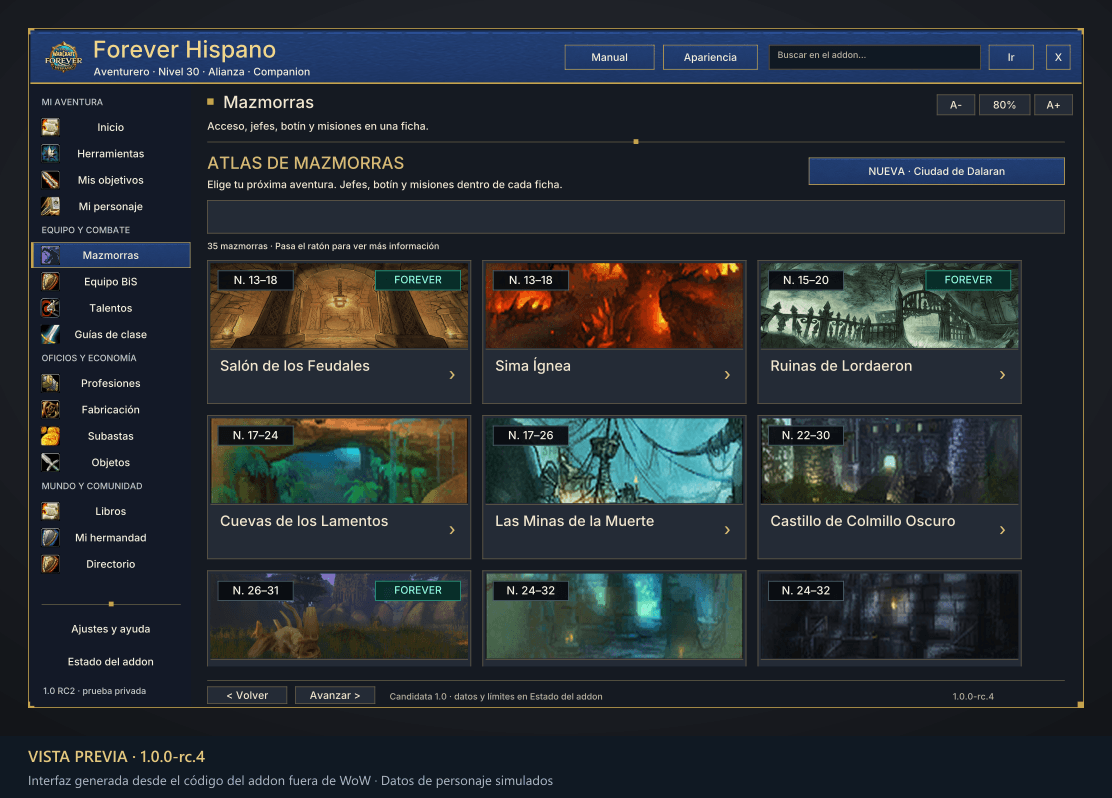
Task: Click the 1.0.0-rc.4 version text in footer
Action: coord(973,697)
